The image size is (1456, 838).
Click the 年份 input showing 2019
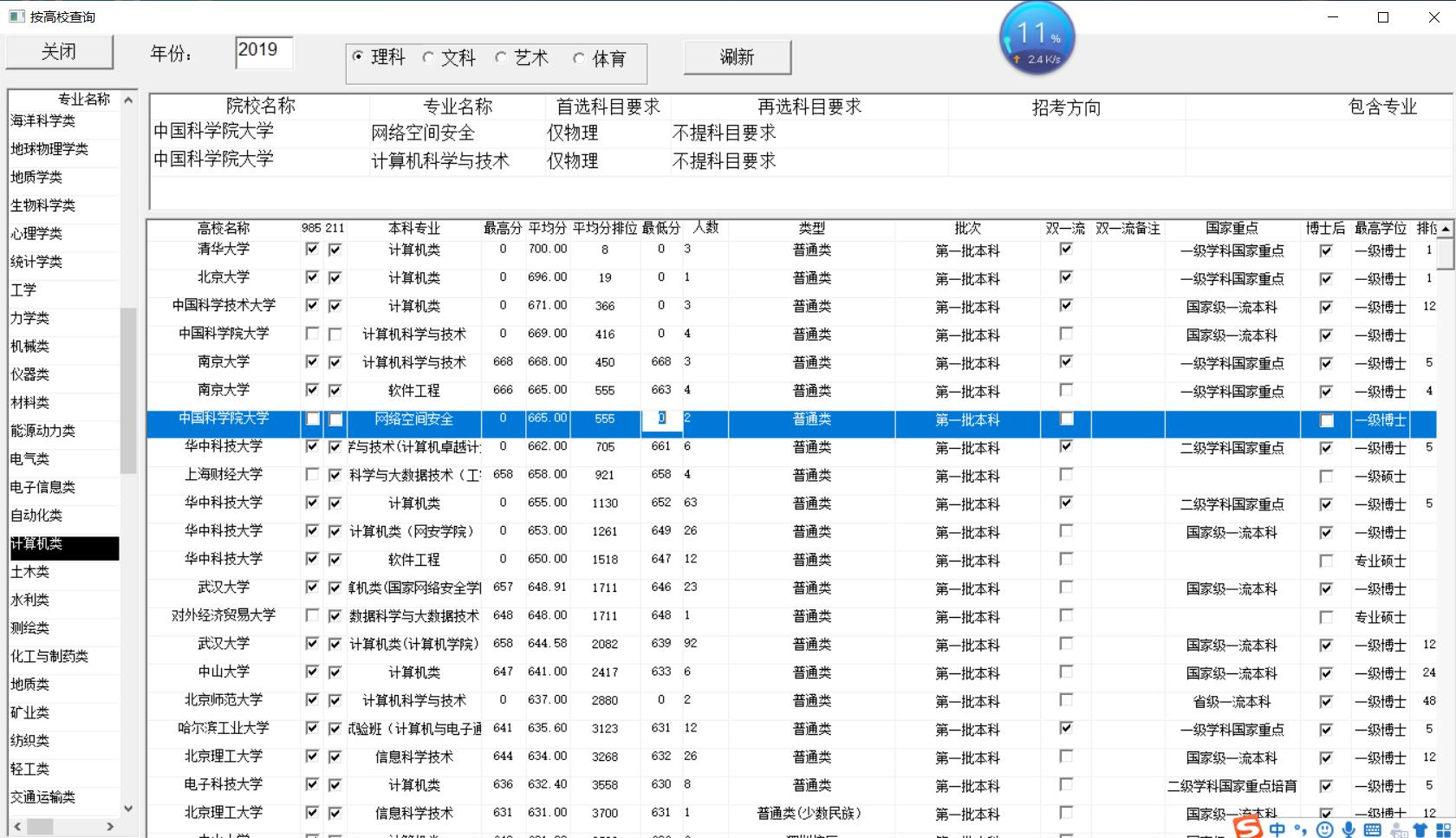point(264,53)
